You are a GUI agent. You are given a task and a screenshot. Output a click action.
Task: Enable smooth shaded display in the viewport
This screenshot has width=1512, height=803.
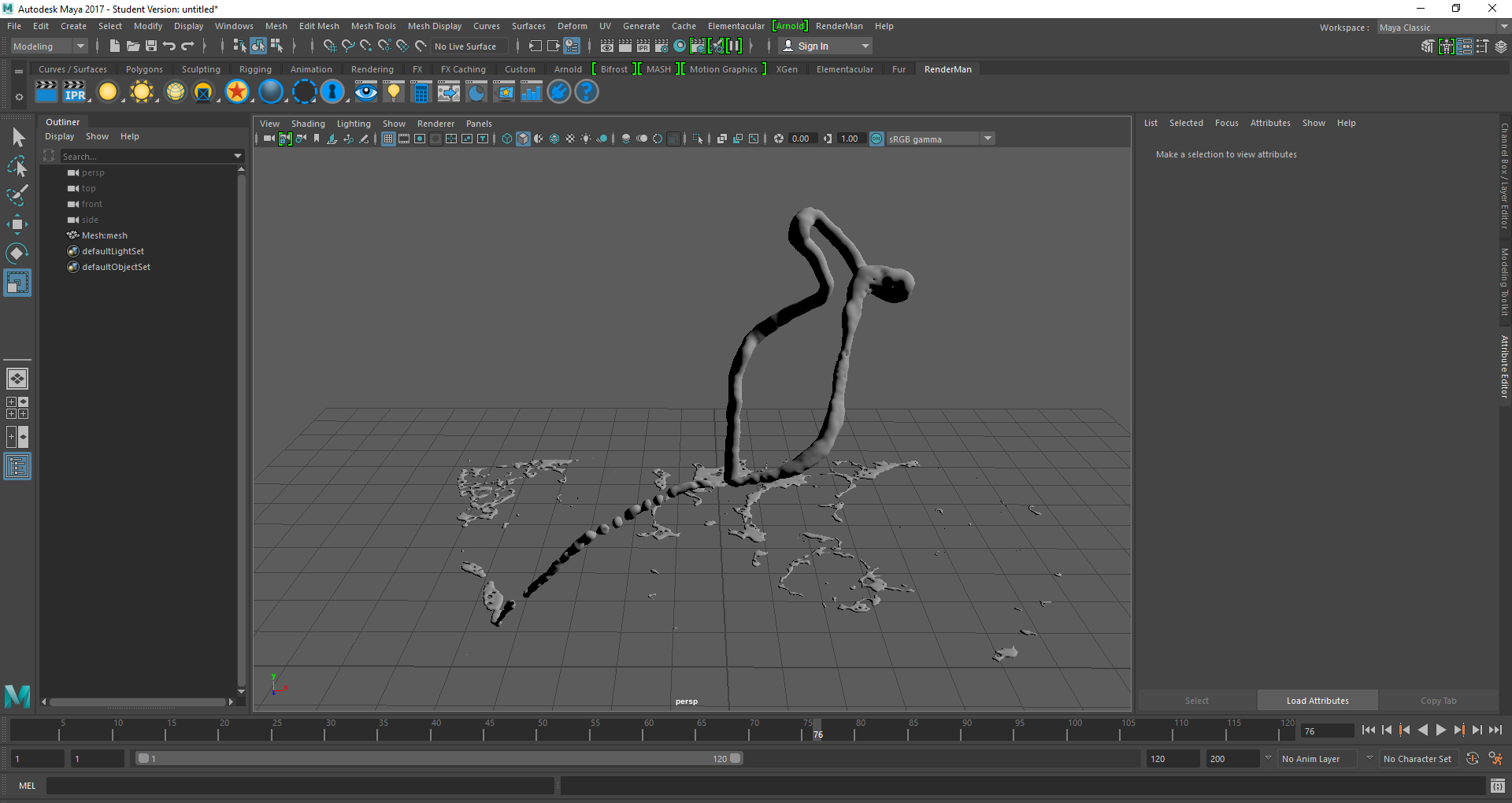[522, 139]
